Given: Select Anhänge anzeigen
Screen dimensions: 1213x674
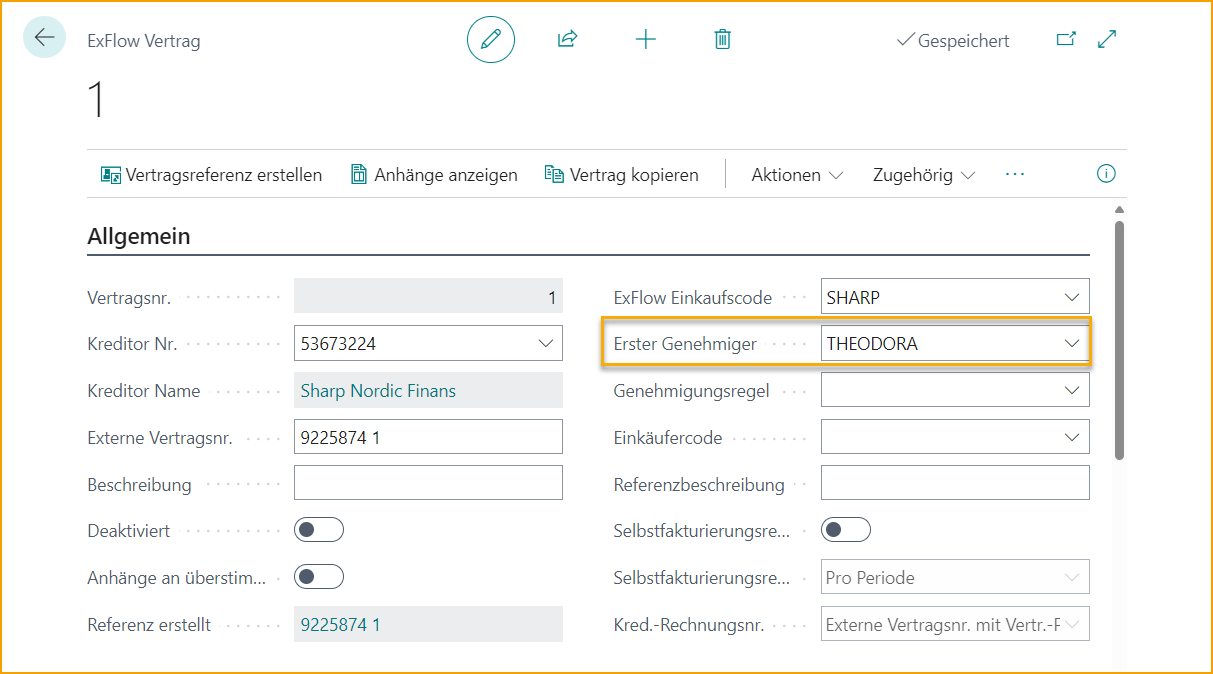Looking at the screenshot, I should click(432, 174).
